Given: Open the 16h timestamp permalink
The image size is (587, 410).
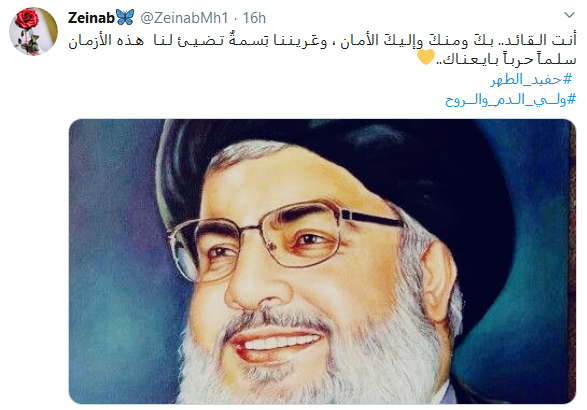Looking at the screenshot, I should [254, 18].
